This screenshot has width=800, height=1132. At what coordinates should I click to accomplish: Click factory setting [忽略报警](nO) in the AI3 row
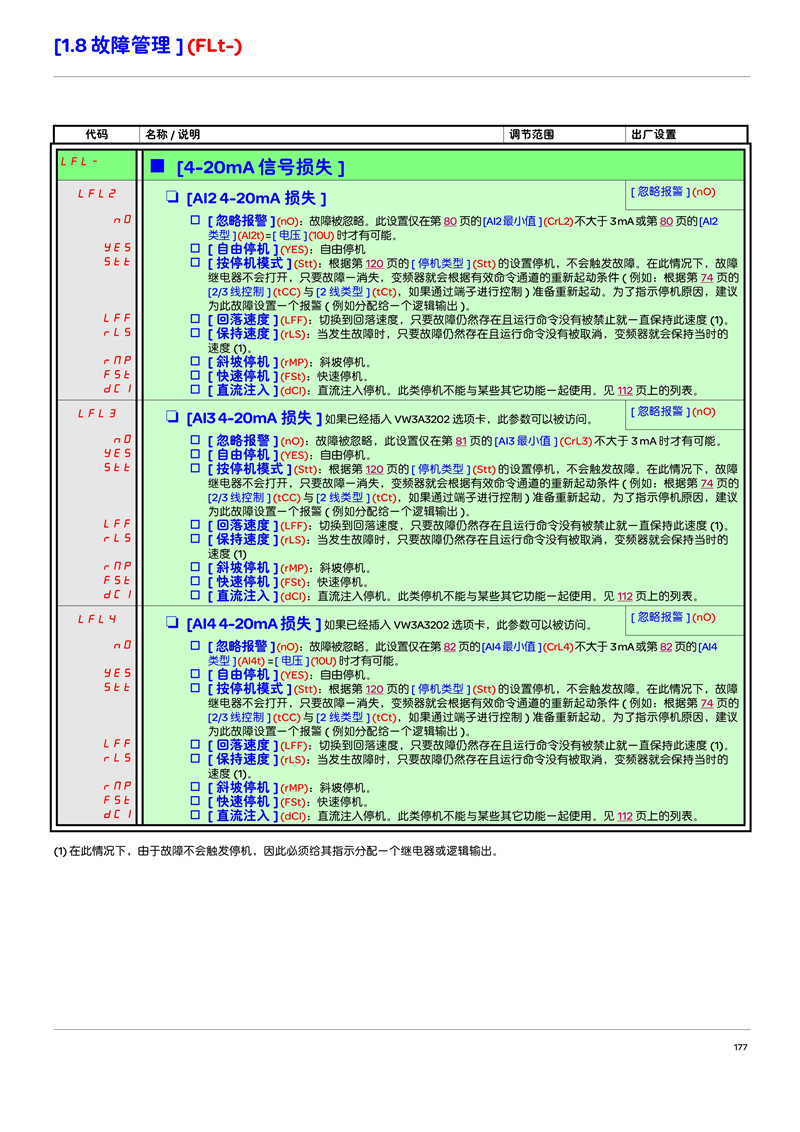tap(673, 412)
